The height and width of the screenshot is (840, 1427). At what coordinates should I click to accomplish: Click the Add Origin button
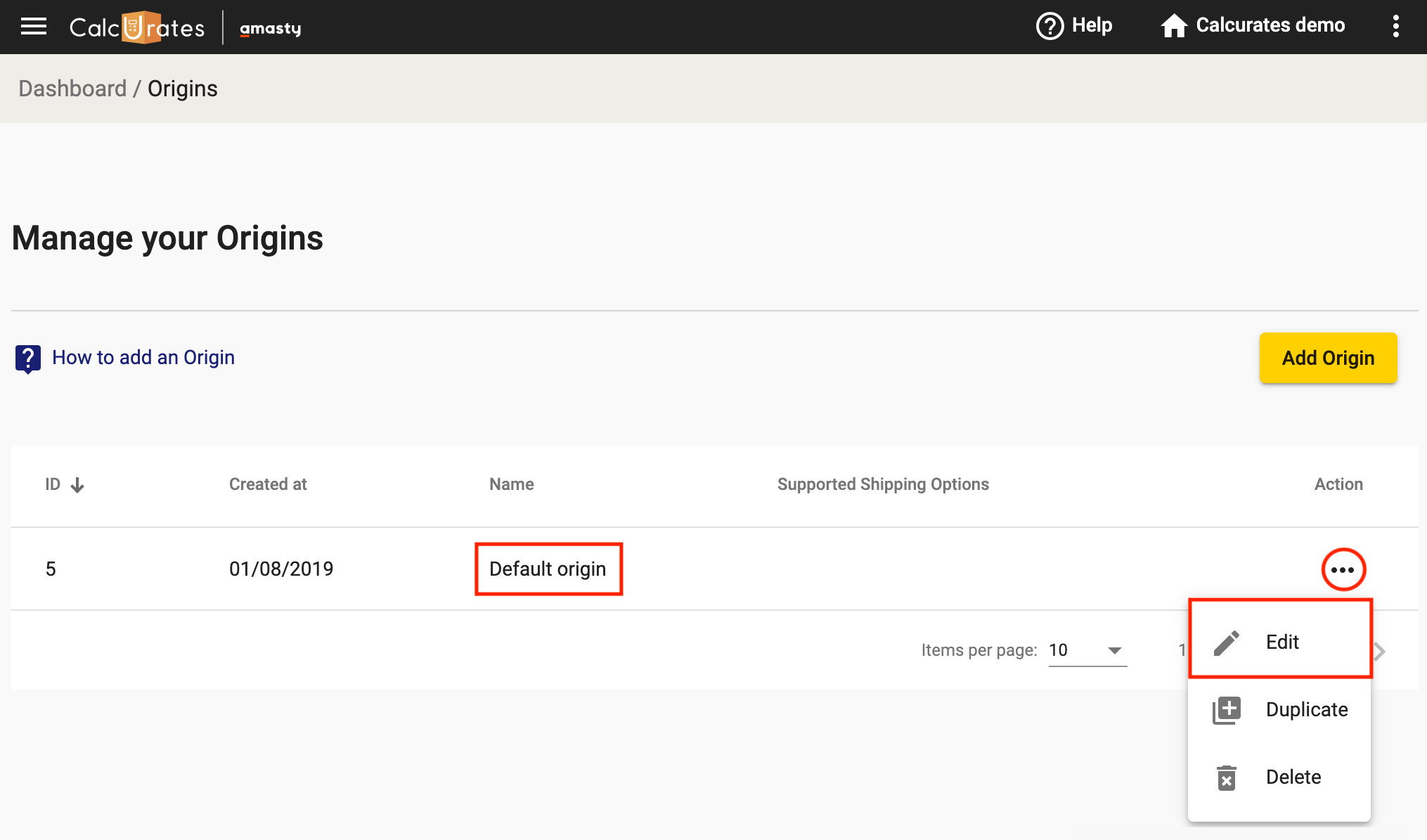pos(1328,358)
